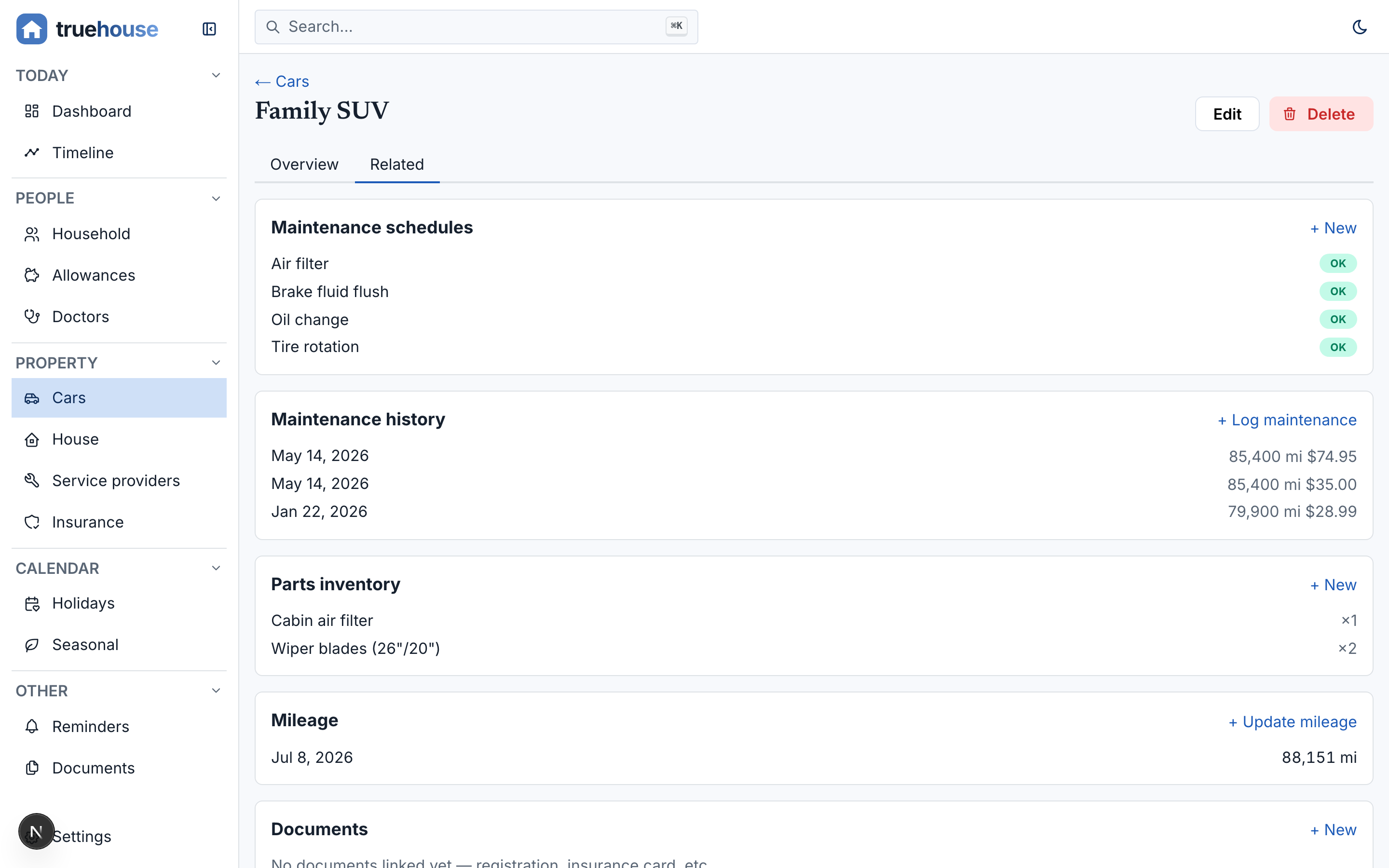Select the Documents files icon
1389x868 pixels.
click(x=32, y=768)
